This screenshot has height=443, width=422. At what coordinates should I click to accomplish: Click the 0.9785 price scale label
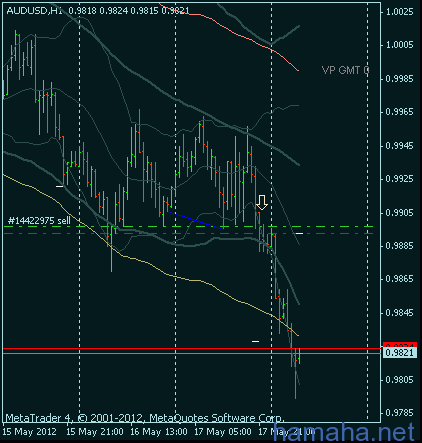point(400,413)
